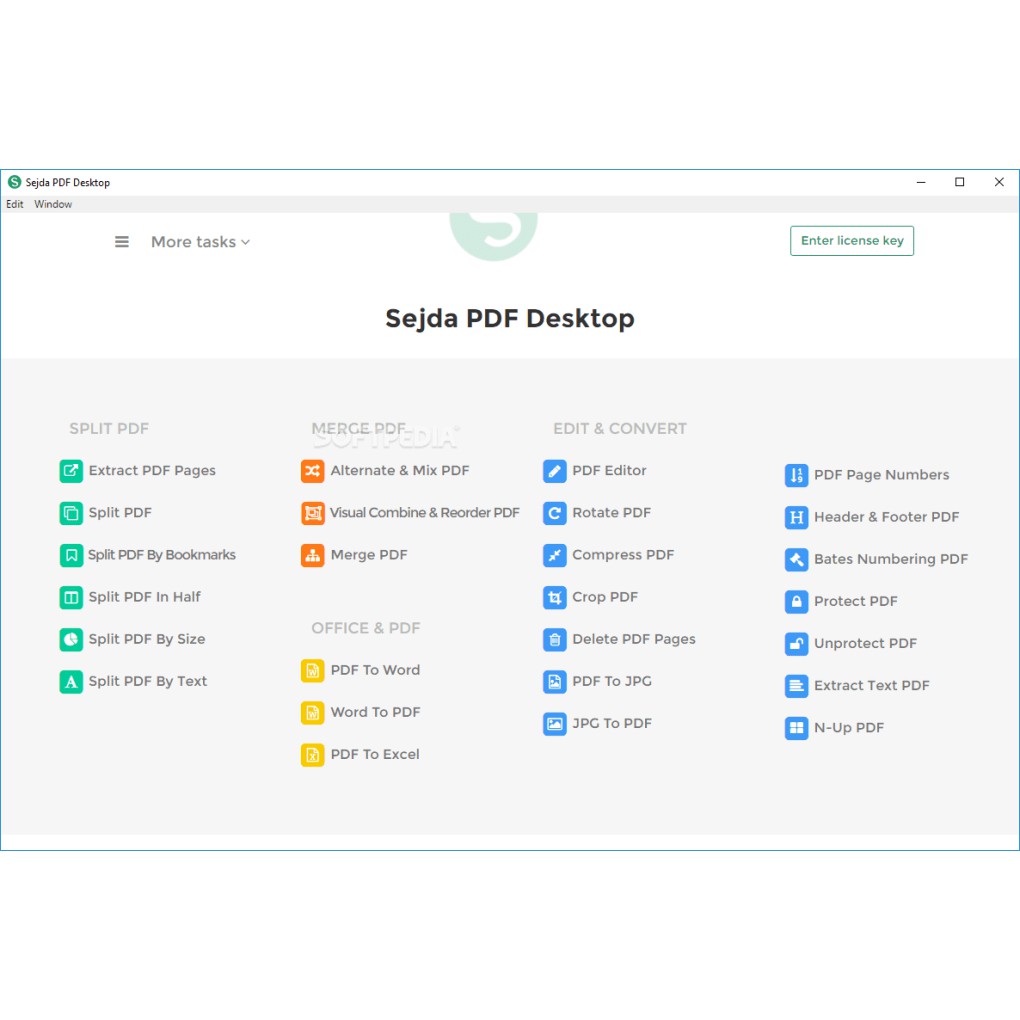Click the Alternate & Mix PDF icon
The image size is (1020, 1020).
(x=313, y=471)
